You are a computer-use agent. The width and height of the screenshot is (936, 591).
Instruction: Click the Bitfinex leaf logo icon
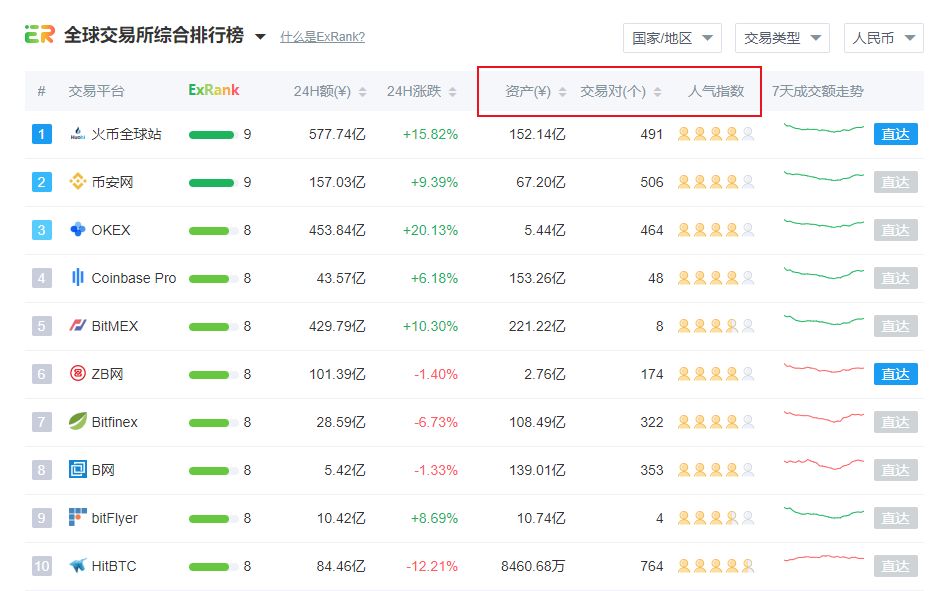[78, 421]
